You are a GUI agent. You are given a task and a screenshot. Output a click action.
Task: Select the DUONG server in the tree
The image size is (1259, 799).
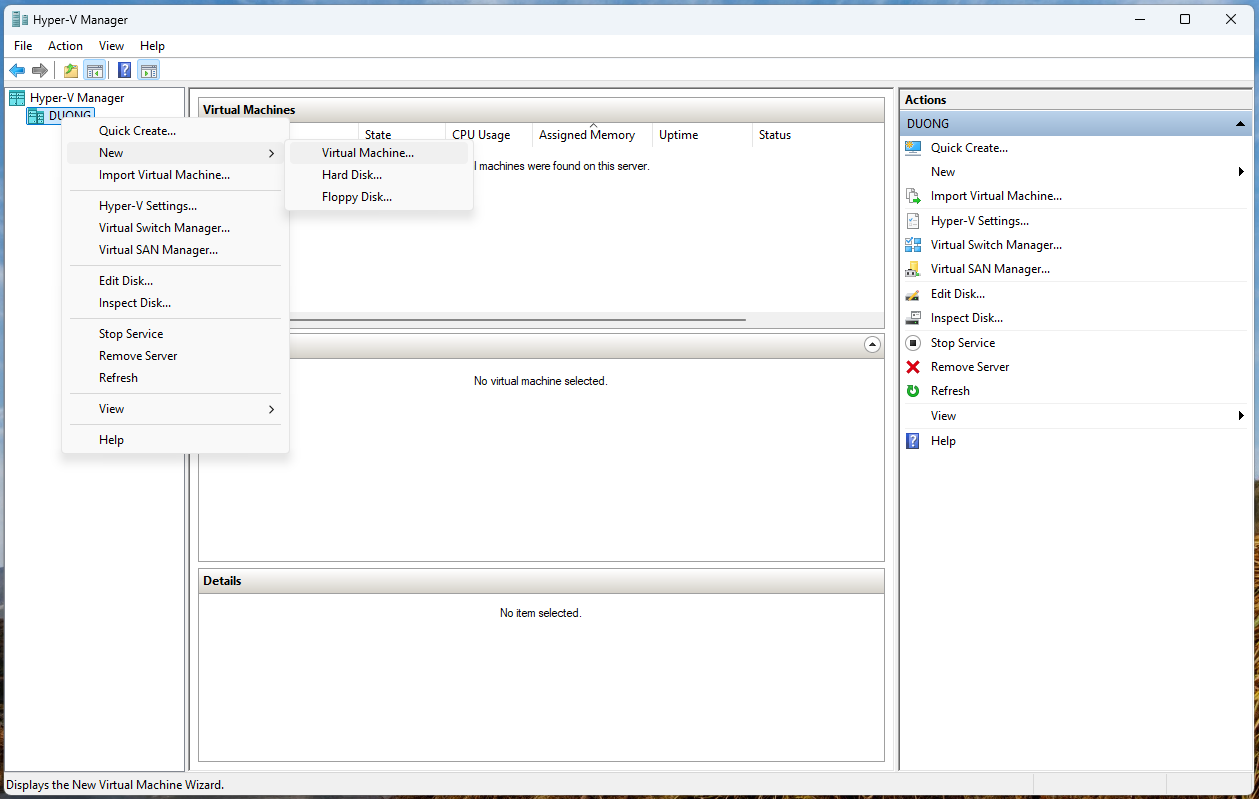[60, 116]
